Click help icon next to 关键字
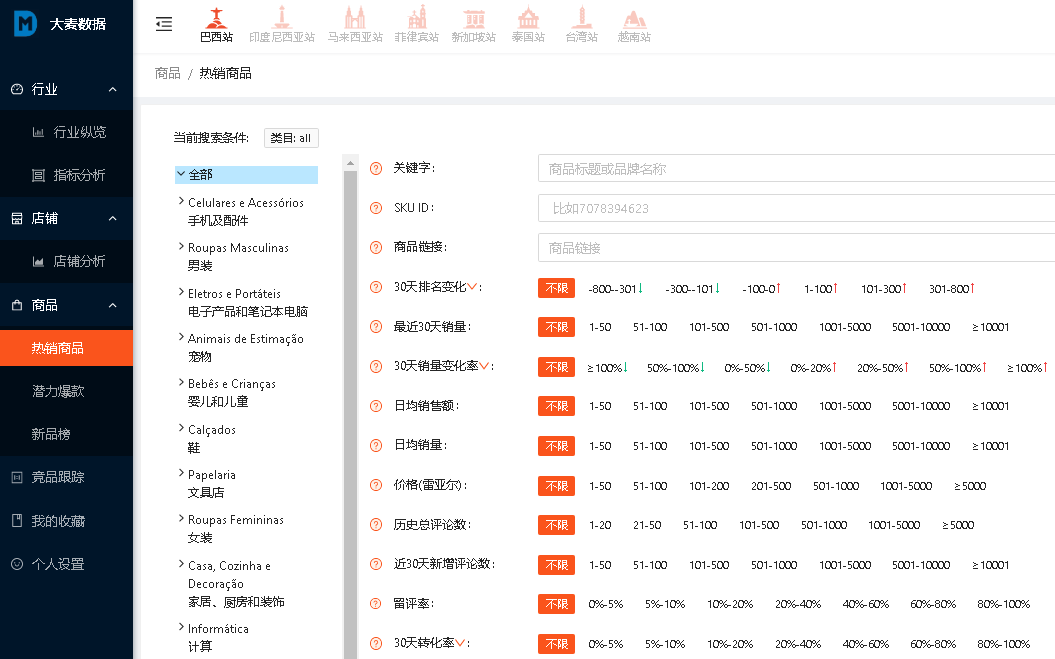Screen dimensions: 1055x659 click(376, 168)
